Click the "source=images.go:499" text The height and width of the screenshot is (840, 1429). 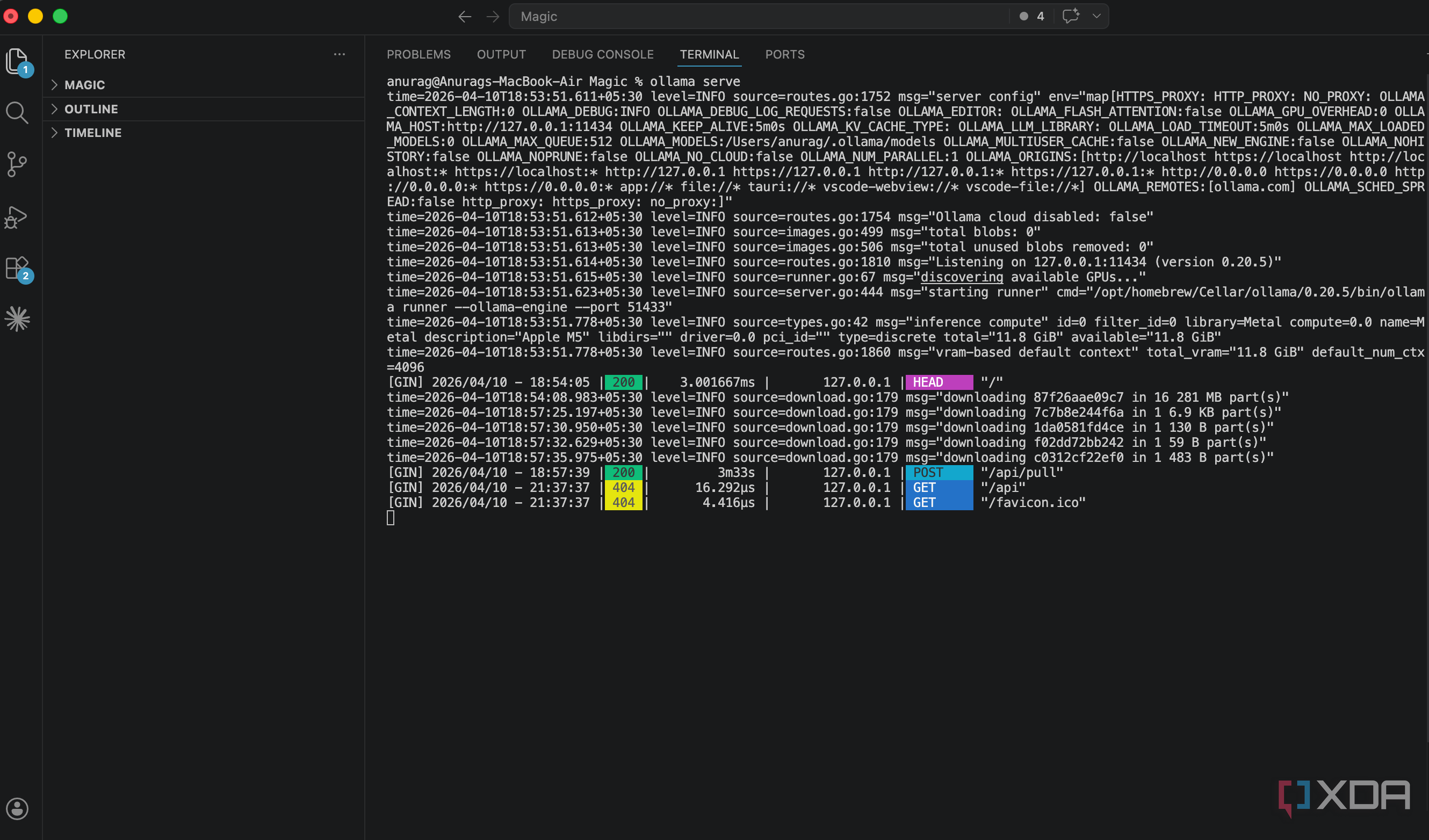[x=807, y=233]
